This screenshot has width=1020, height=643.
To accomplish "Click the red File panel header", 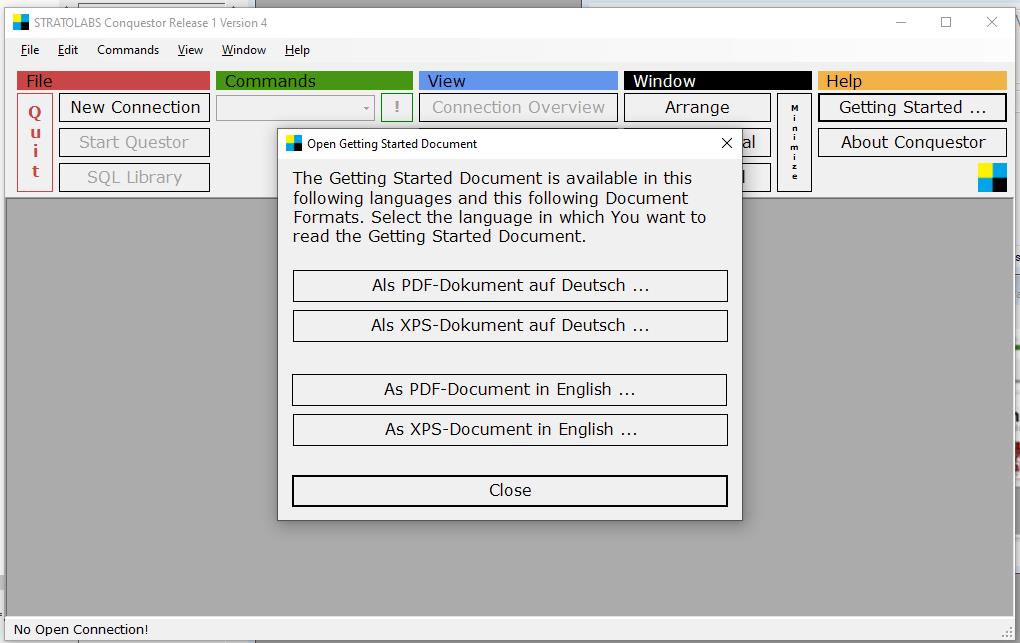I will click(x=113, y=81).
